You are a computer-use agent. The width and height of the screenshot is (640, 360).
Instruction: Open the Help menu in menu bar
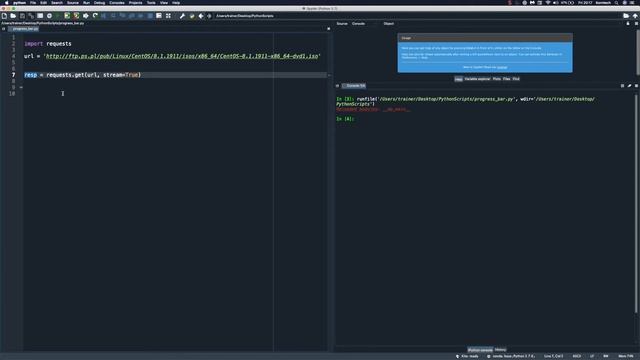click(176, 2)
